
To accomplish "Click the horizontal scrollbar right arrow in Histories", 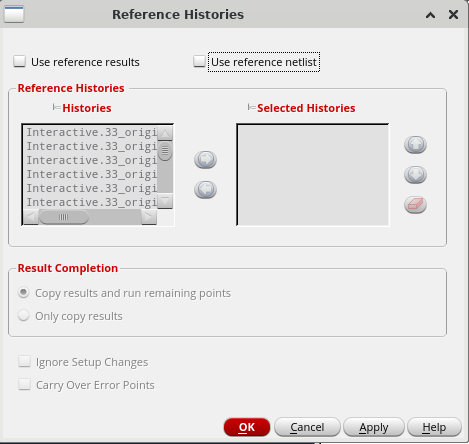I will [x=149, y=217].
